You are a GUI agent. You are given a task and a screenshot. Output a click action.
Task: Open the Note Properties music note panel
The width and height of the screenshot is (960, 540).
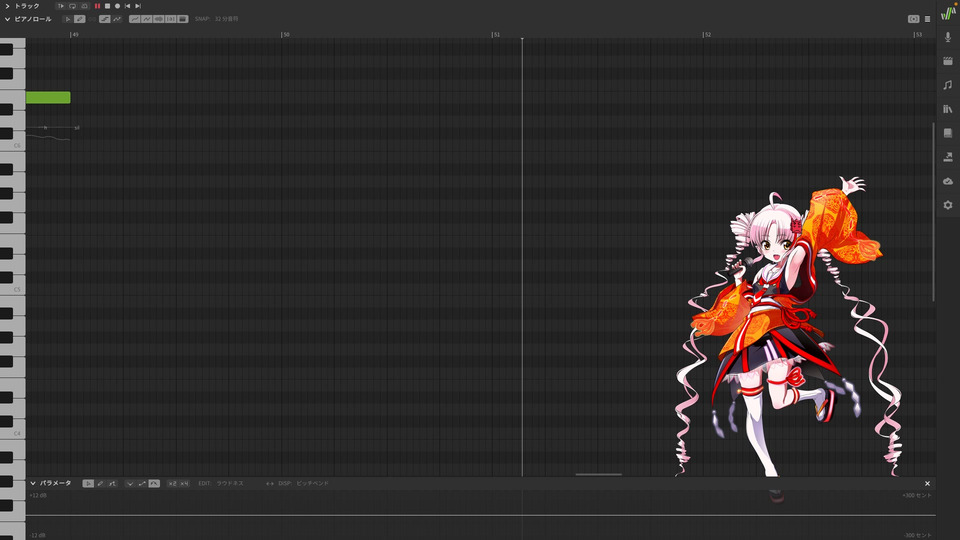(x=948, y=85)
